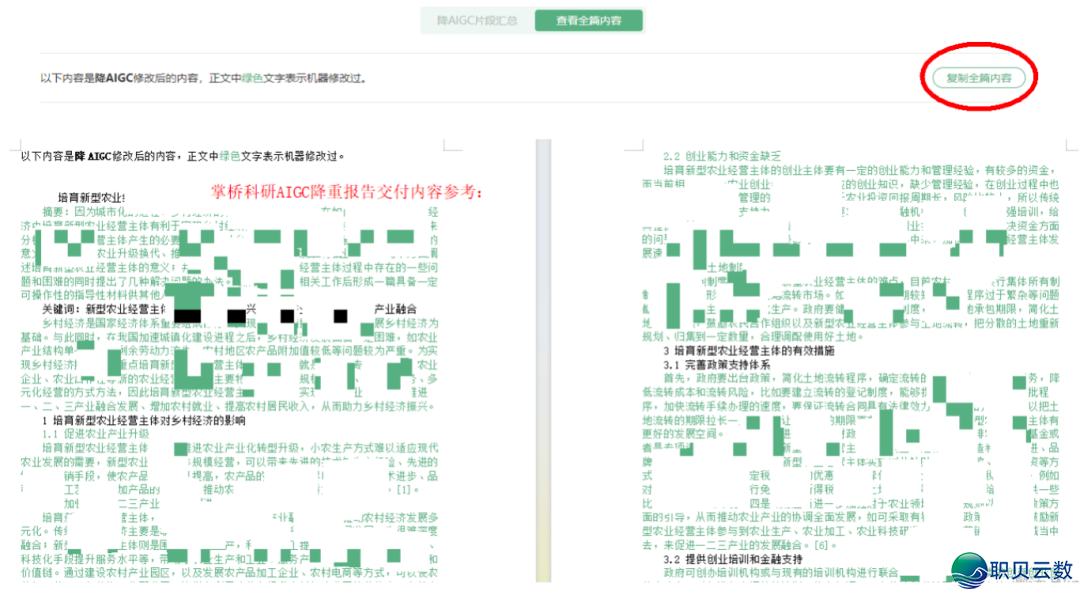Image resolution: width=1080 pixels, height=595 pixels.
Task: Click the red 掌桥科研AIGC降重报告 heading
Action: [347, 191]
